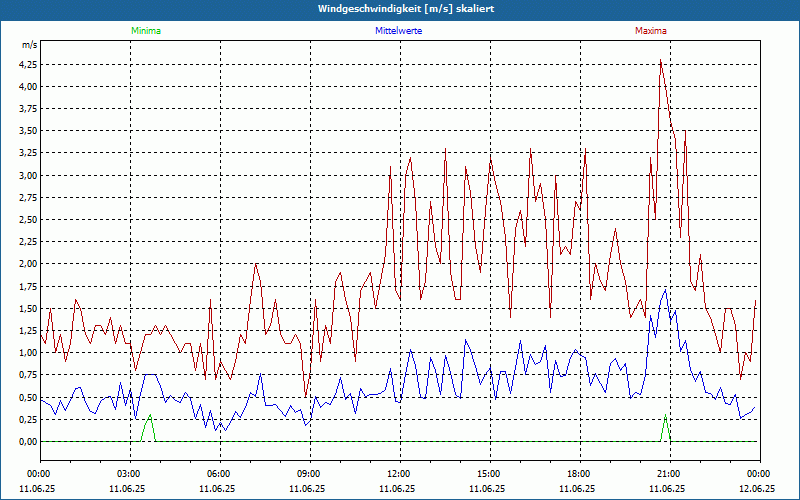This screenshot has height=500, width=800.
Task: Click the 2,50 y-axis value
Action: [28, 220]
